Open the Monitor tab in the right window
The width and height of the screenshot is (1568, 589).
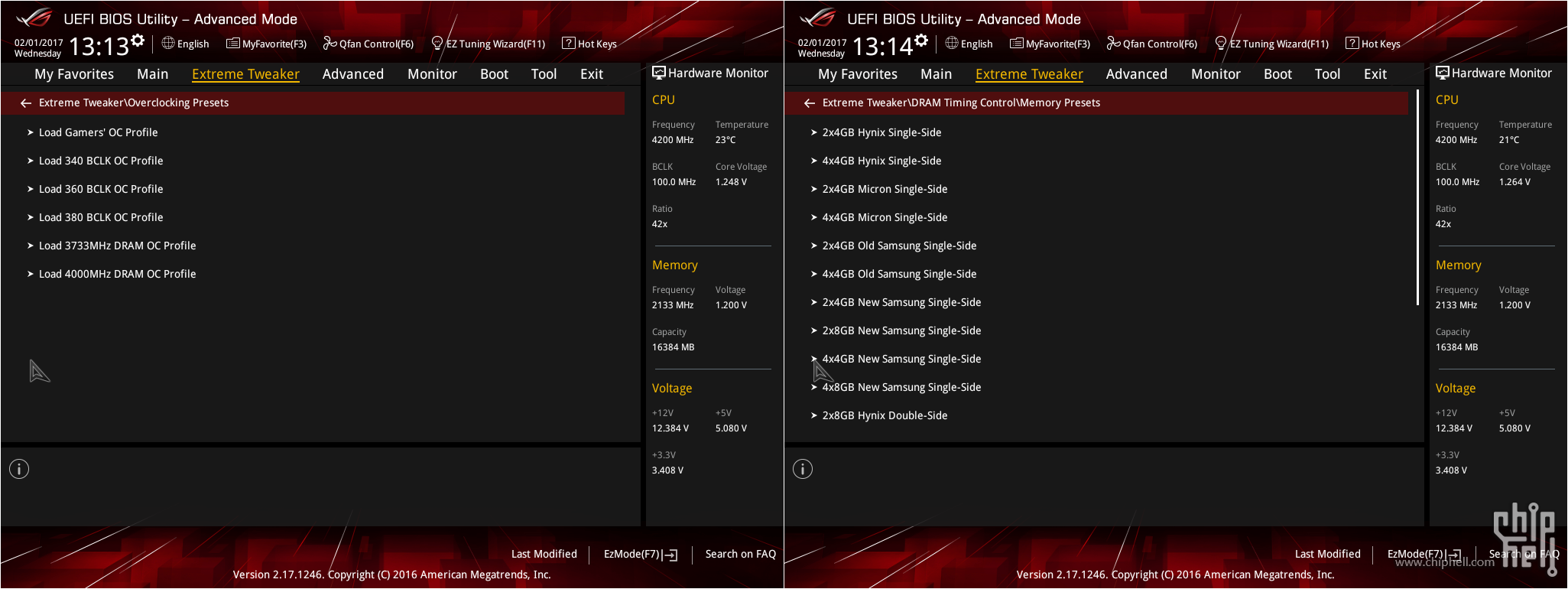tap(1216, 74)
